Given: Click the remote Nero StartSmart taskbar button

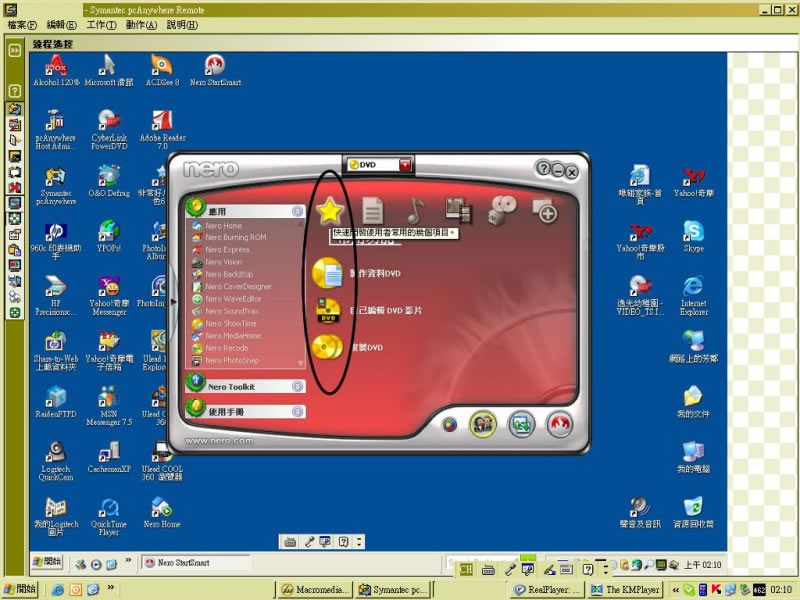Looking at the screenshot, I should (x=196, y=562).
